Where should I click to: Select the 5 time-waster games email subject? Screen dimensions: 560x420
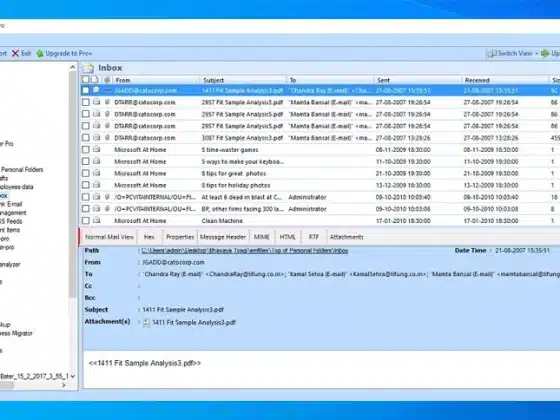pos(230,150)
